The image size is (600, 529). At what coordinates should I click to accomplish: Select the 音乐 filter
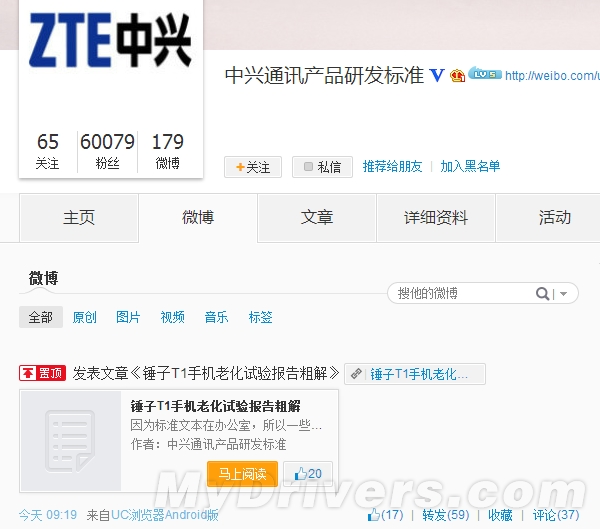216,317
